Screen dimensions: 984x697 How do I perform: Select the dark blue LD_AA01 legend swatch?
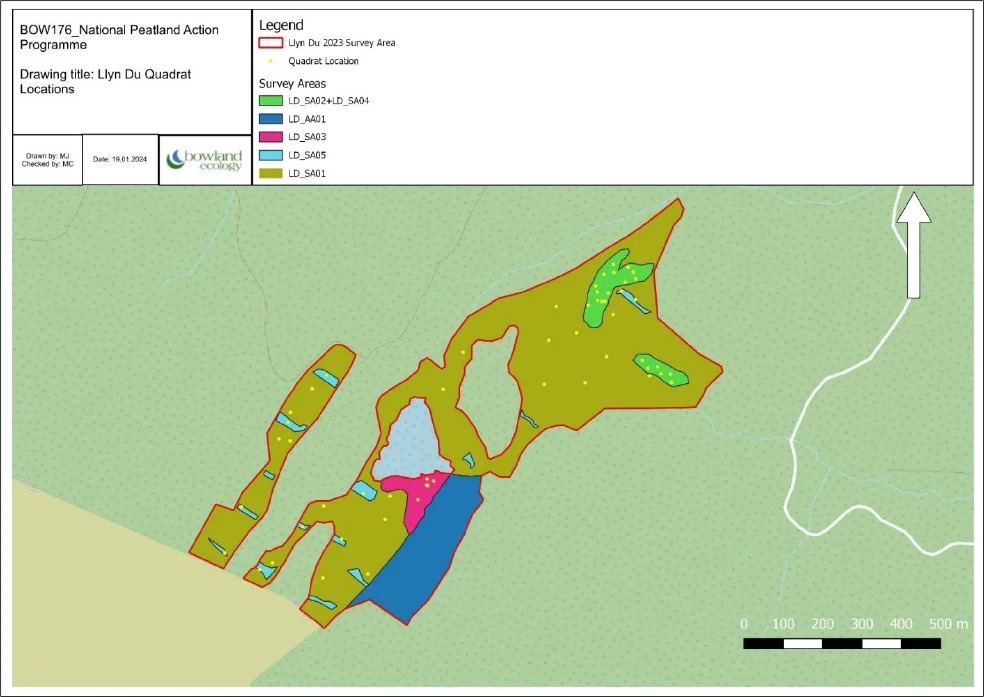tap(271, 119)
